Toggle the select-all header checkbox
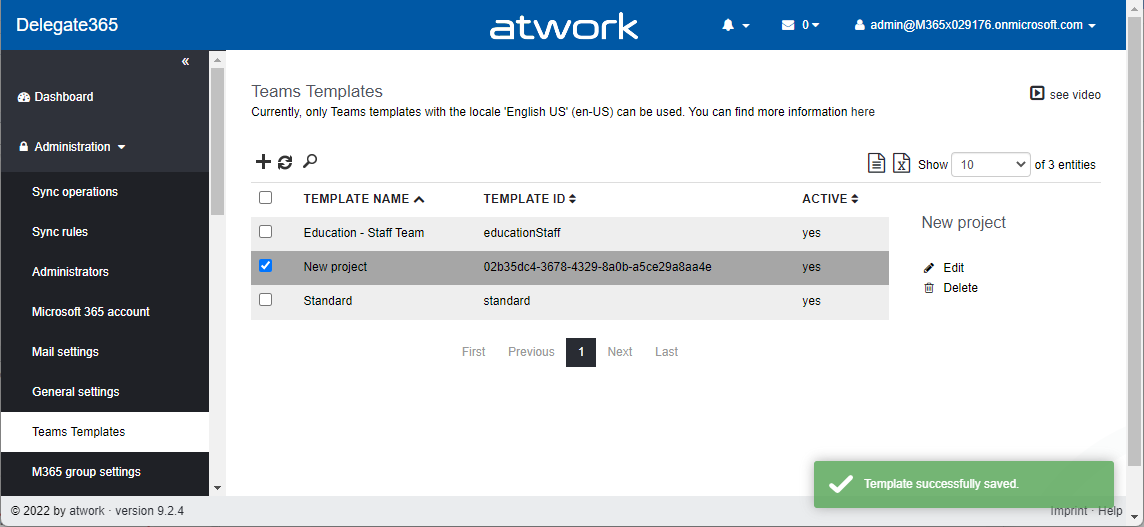This screenshot has width=1144, height=527. (x=266, y=197)
